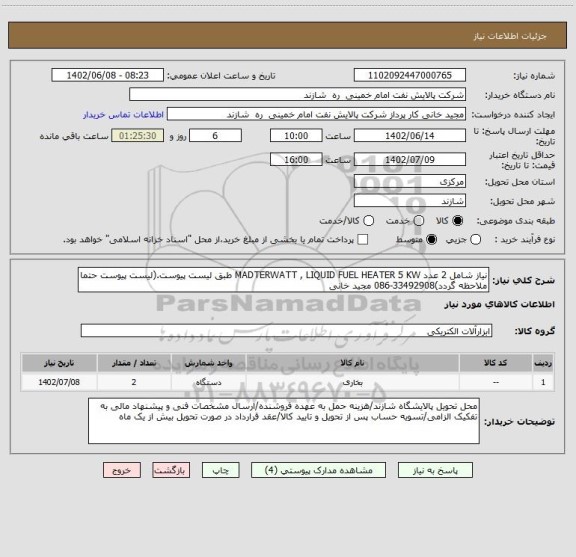Click the response deadline date 1402/06/14

point(410,136)
